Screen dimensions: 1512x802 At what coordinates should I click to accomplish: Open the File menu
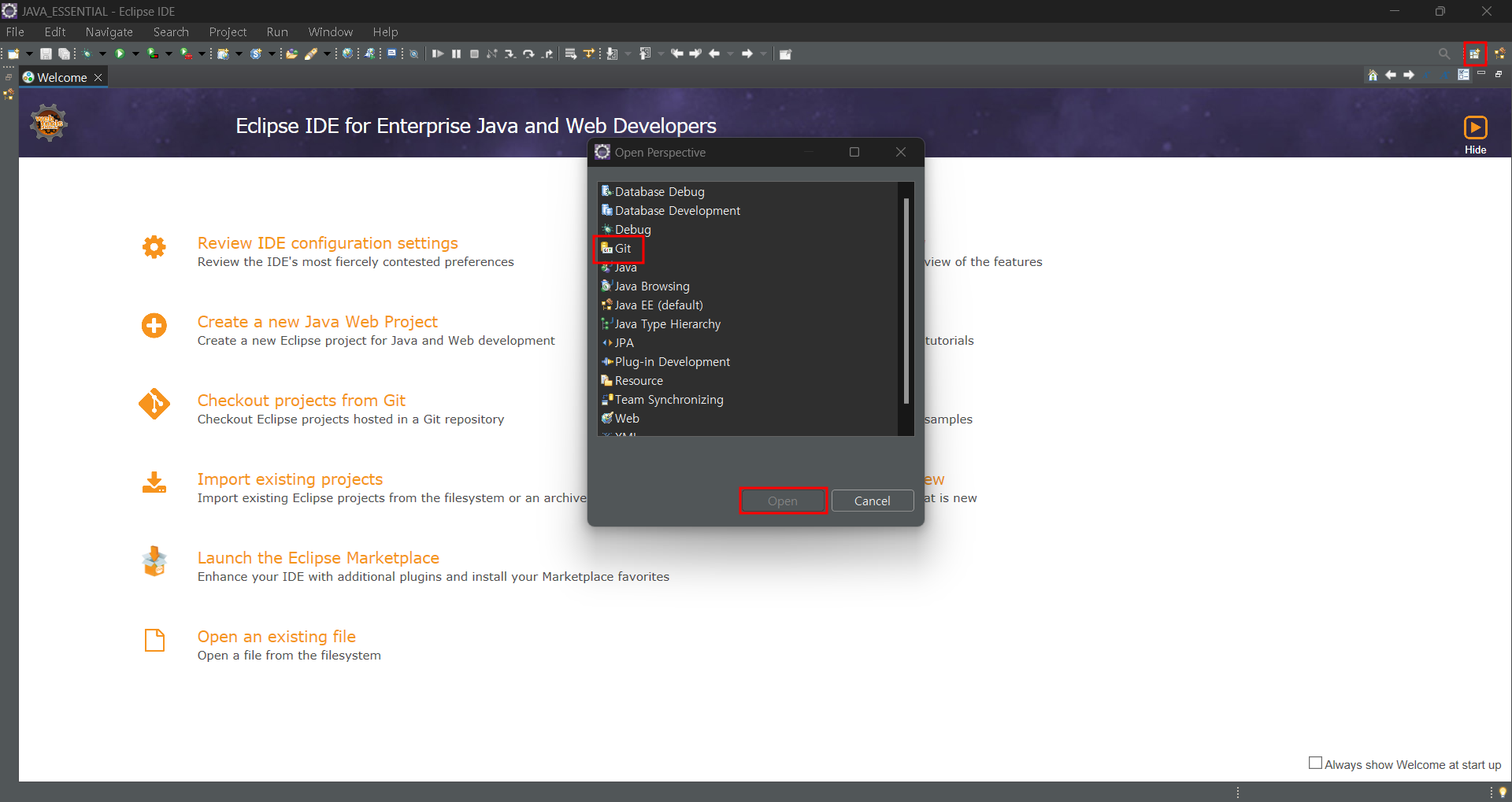pyautogui.click(x=15, y=31)
